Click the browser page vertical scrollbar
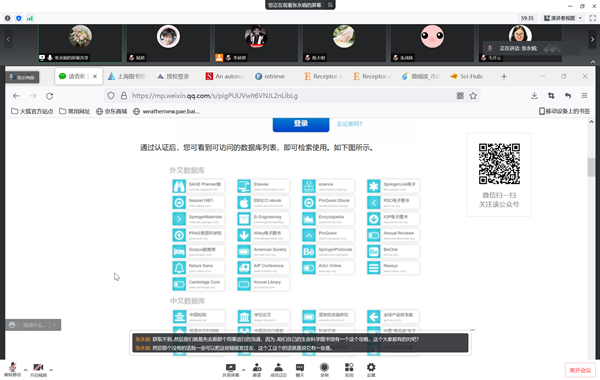This screenshot has width=600, height=380. pos(591,167)
